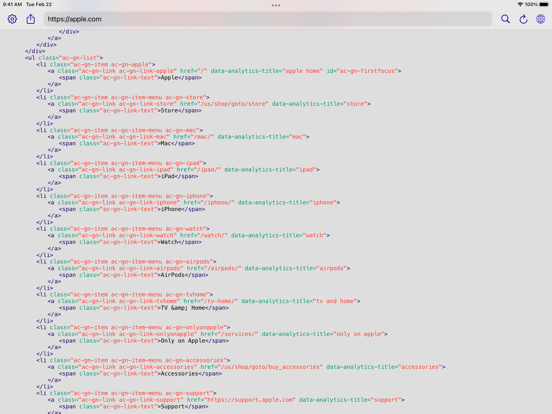
Task: Select the li class ac-gn-accessories line
Action: pyautogui.click(x=133, y=360)
